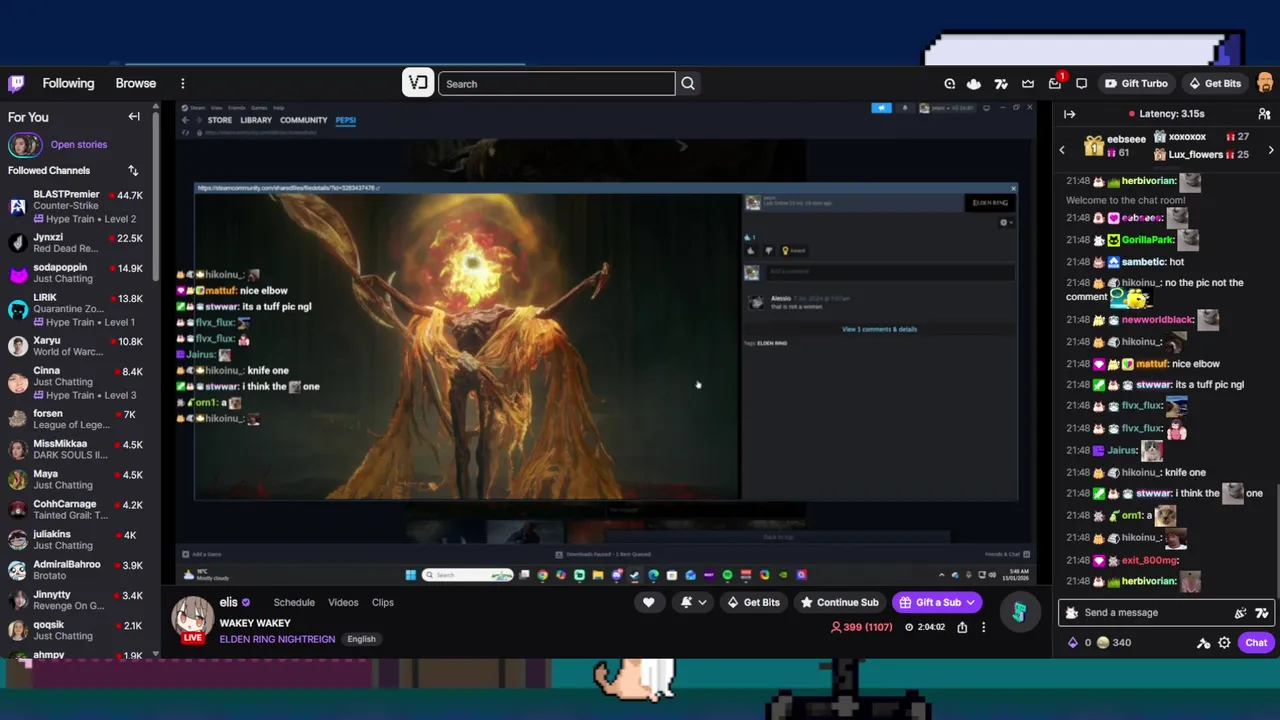Follow heart button under the stream
This screenshot has height=720, width=1280.
click(648, 602)
